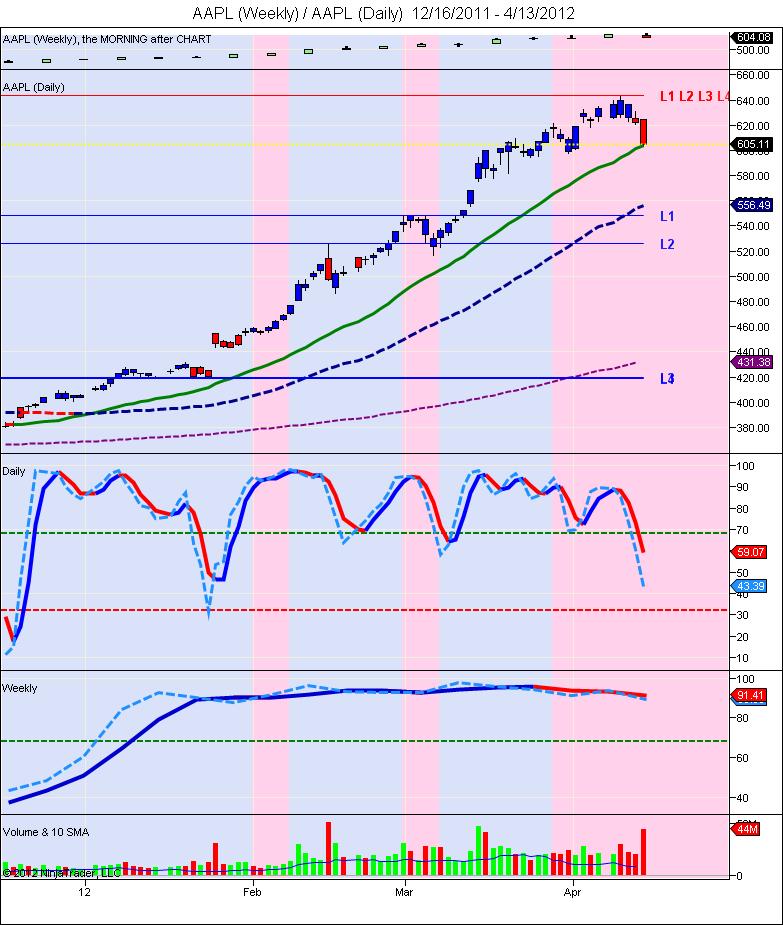
Task: Click the 0 label on volume axis
Action: coord(740,876)
